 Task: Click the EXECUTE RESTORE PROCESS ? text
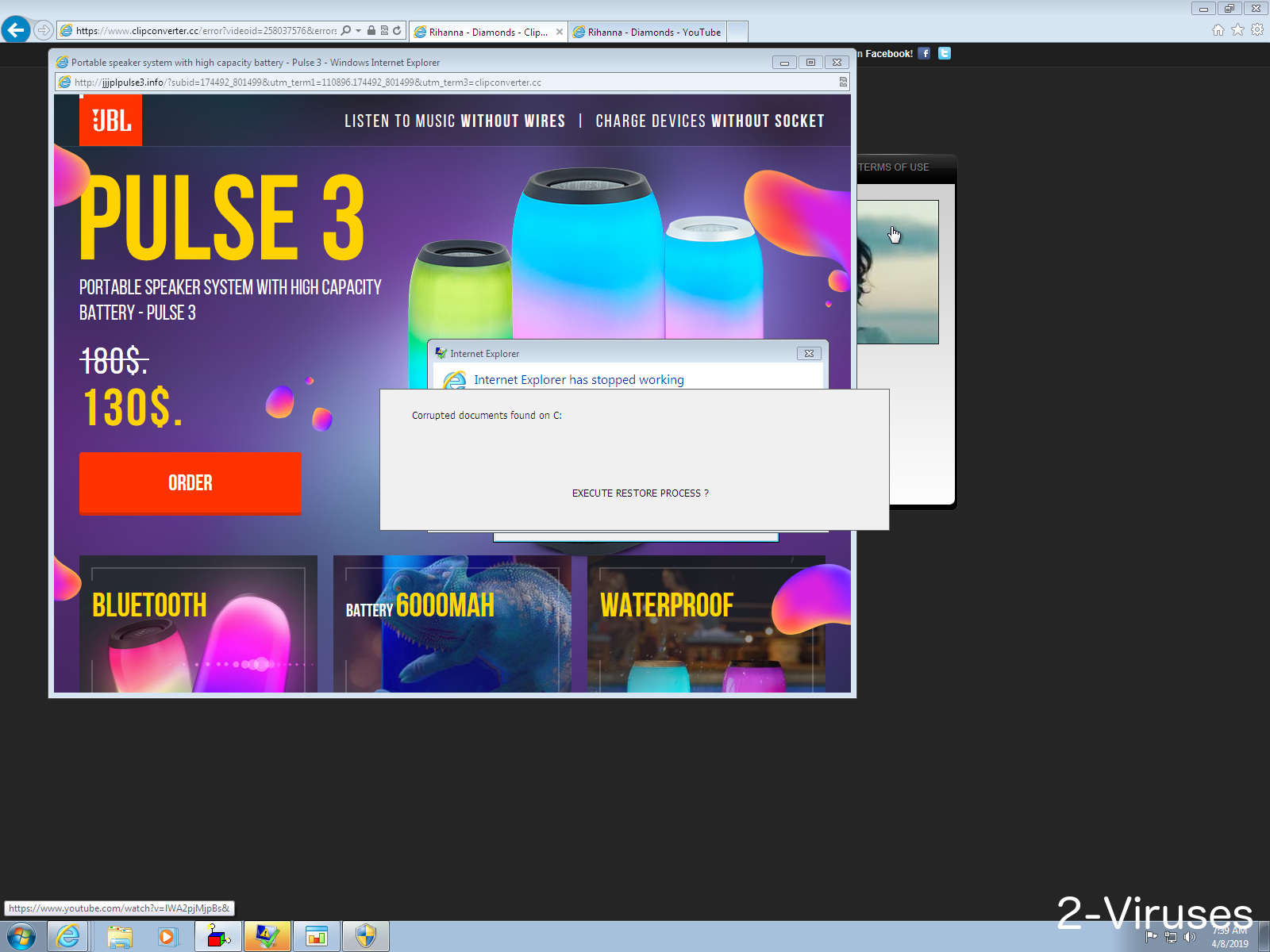click(641, 493)
